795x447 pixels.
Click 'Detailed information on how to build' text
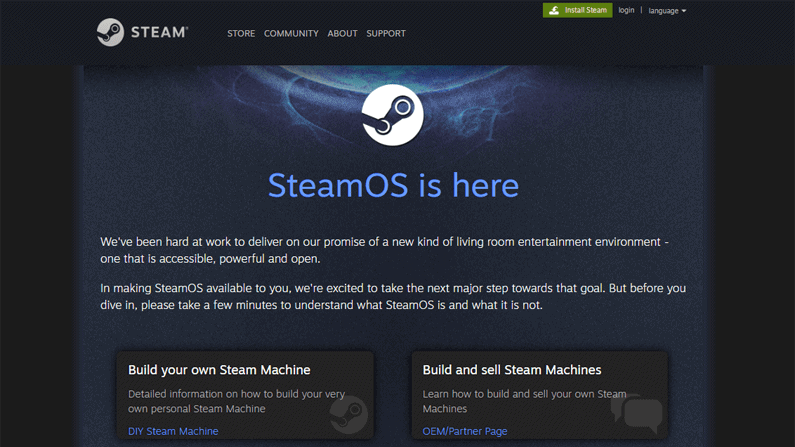(236, 401)
